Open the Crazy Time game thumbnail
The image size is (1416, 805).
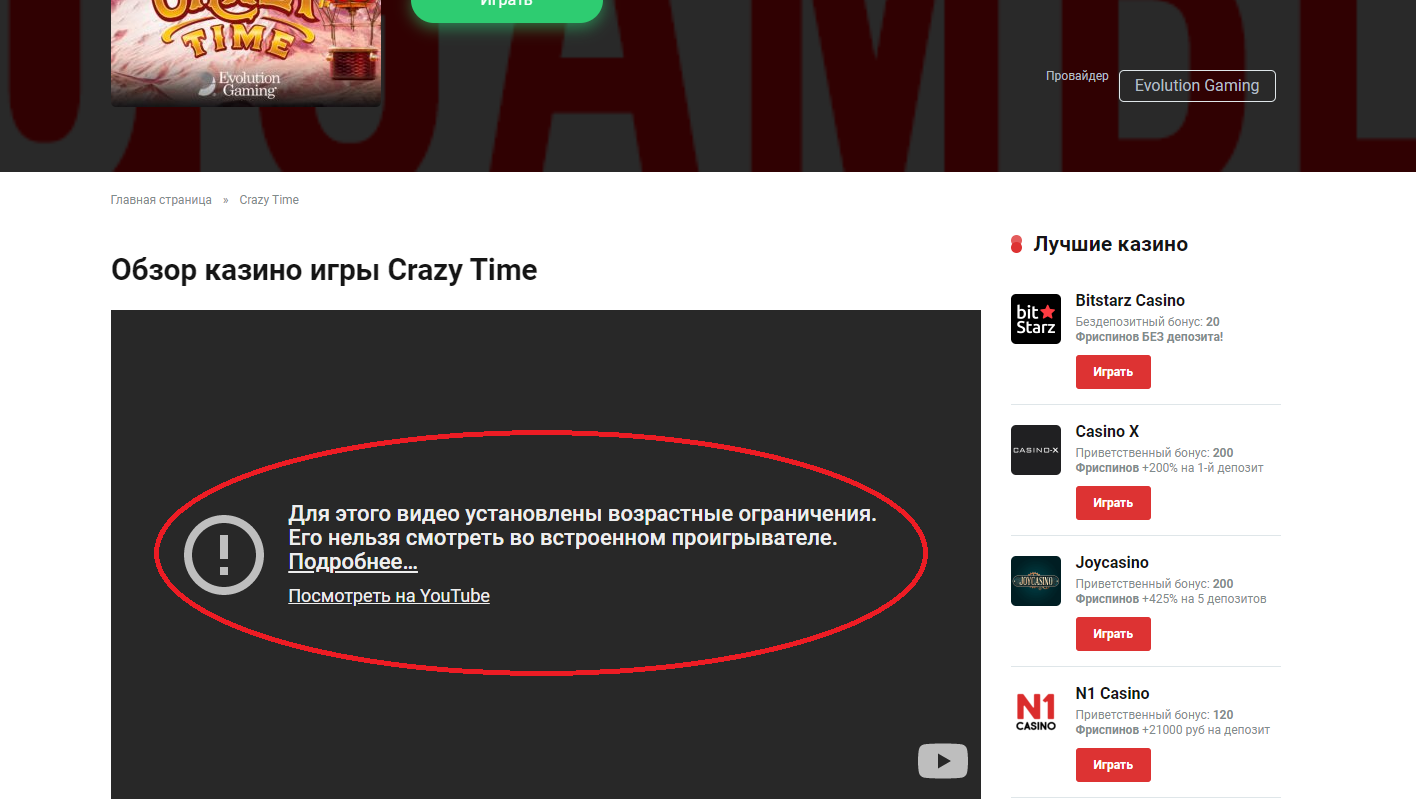[246, 53]
